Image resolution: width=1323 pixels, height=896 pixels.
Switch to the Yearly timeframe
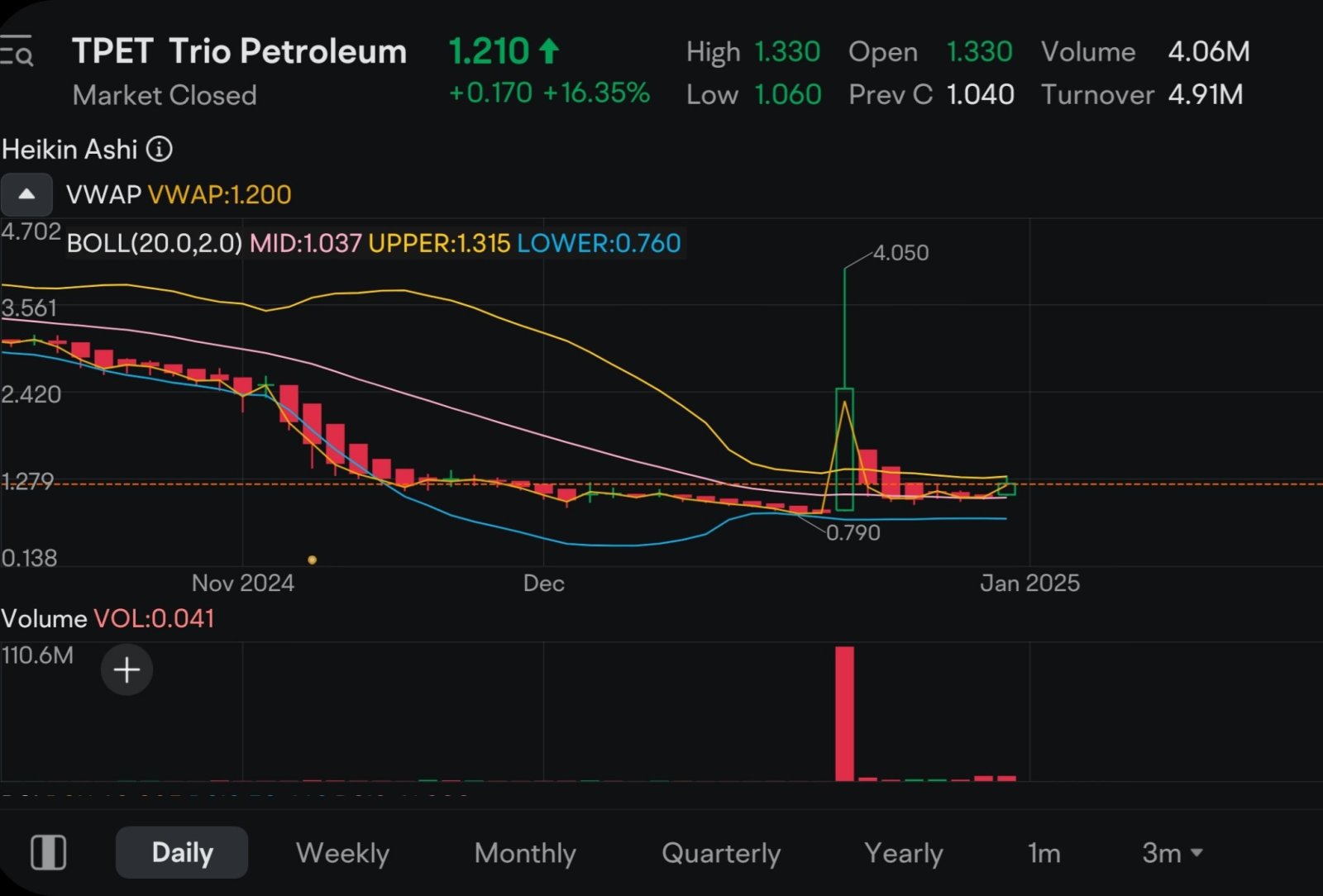tap(903, 852)
